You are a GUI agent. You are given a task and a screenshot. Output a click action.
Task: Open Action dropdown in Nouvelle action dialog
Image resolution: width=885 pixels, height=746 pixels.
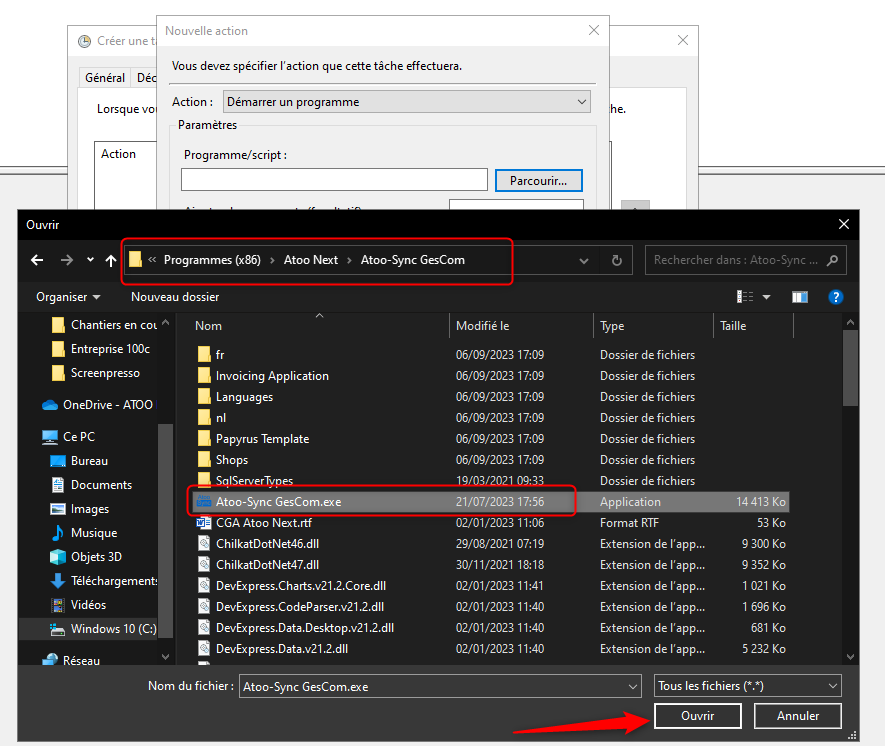tap(407, 102)
